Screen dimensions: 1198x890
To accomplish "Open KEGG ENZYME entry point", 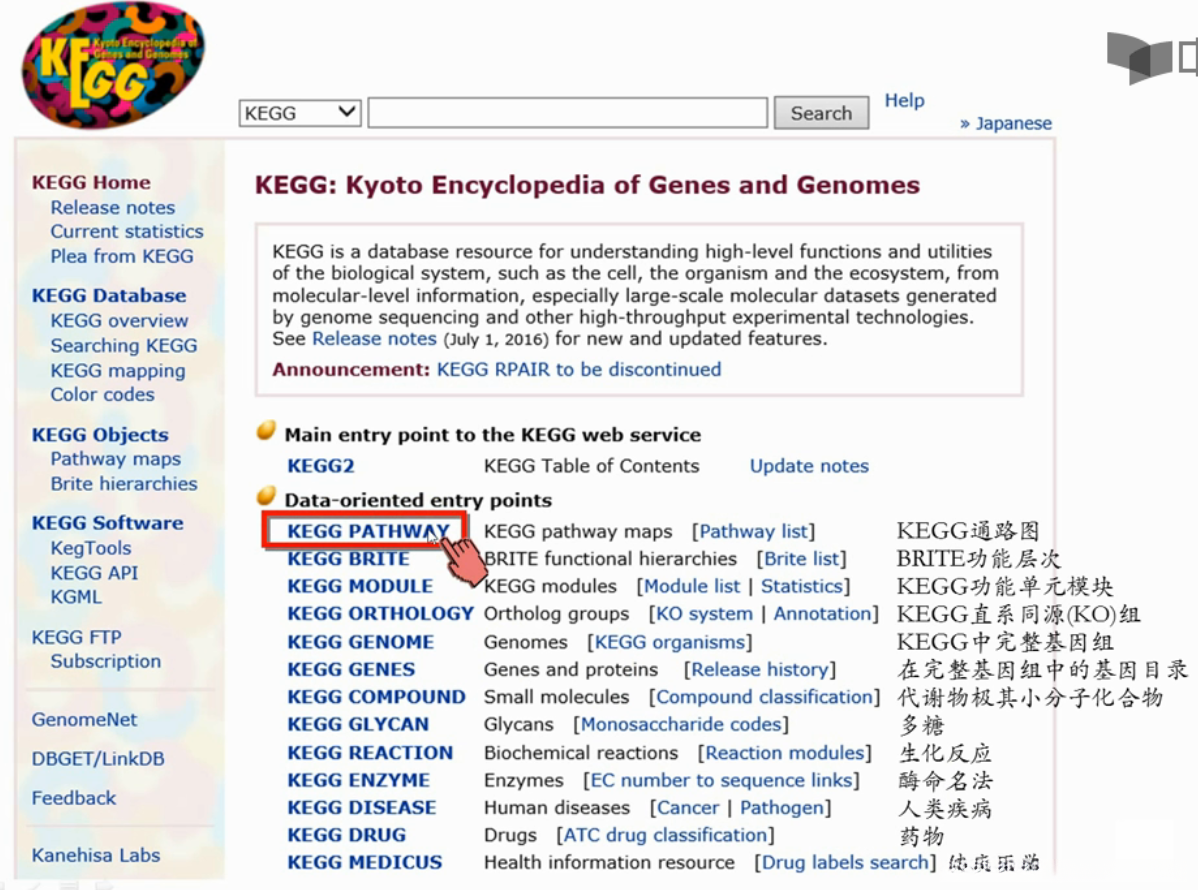I will (358, 780).
